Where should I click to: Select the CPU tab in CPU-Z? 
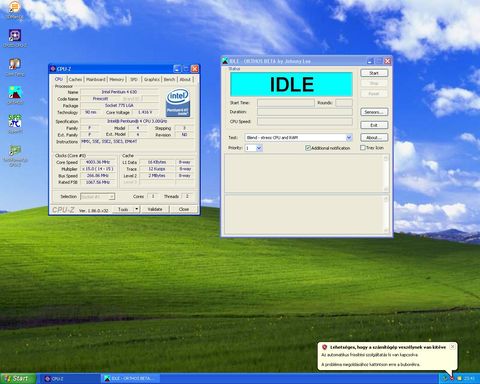click(x=59, y=79)
